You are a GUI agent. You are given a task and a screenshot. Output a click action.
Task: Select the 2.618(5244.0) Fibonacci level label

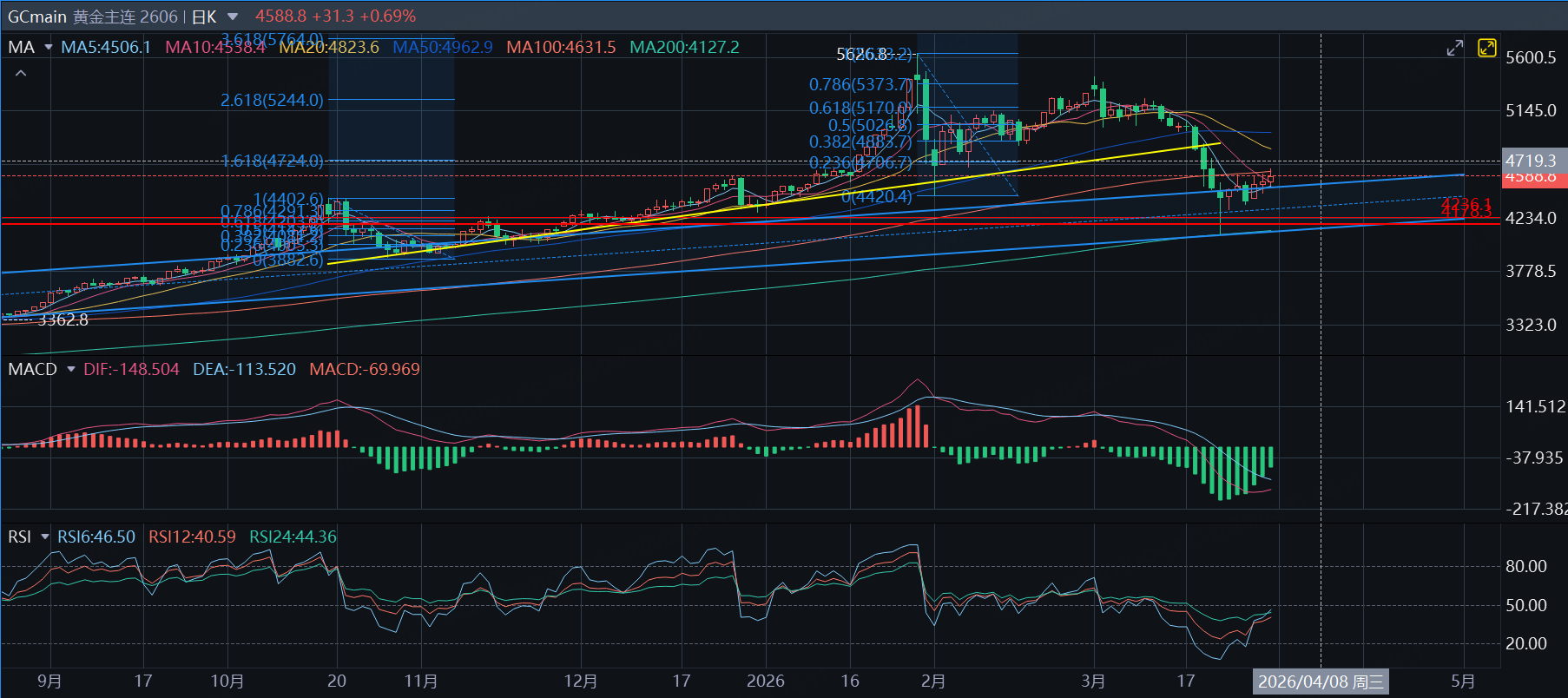(272, 100)
